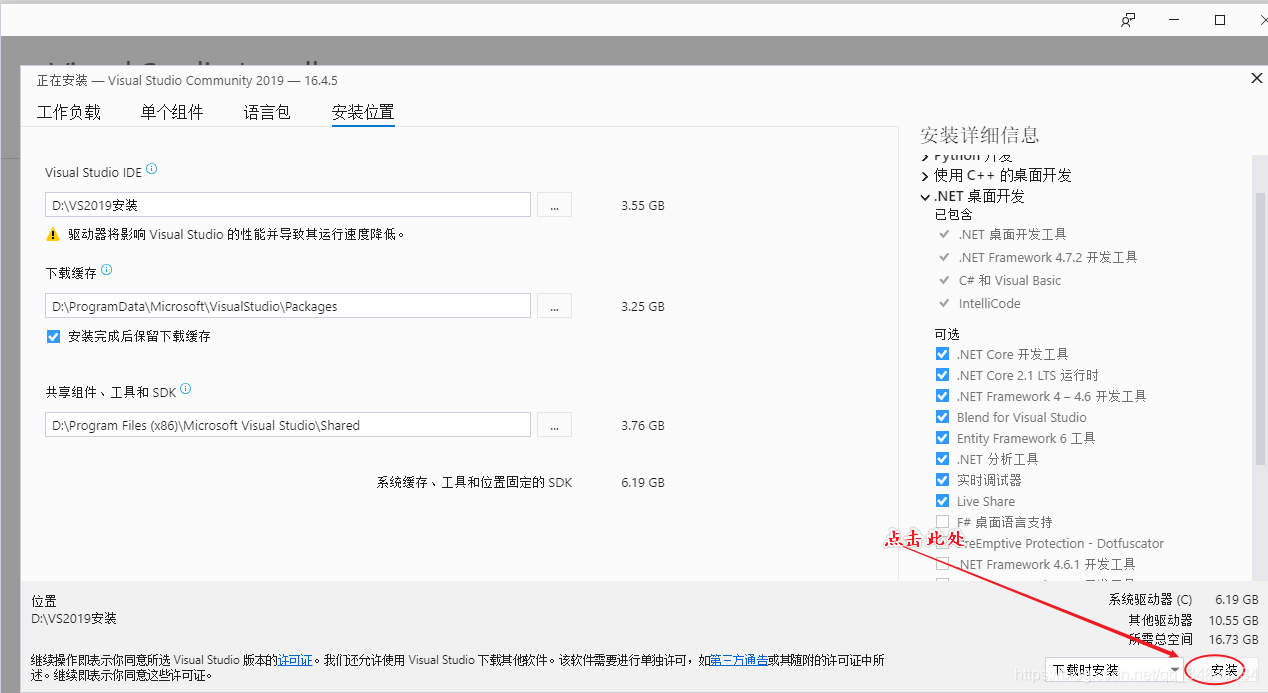This screenshot has width=1268, height=693.
Task: Collapse the .NET 桌面开发 section
Action: pos(924,195)
